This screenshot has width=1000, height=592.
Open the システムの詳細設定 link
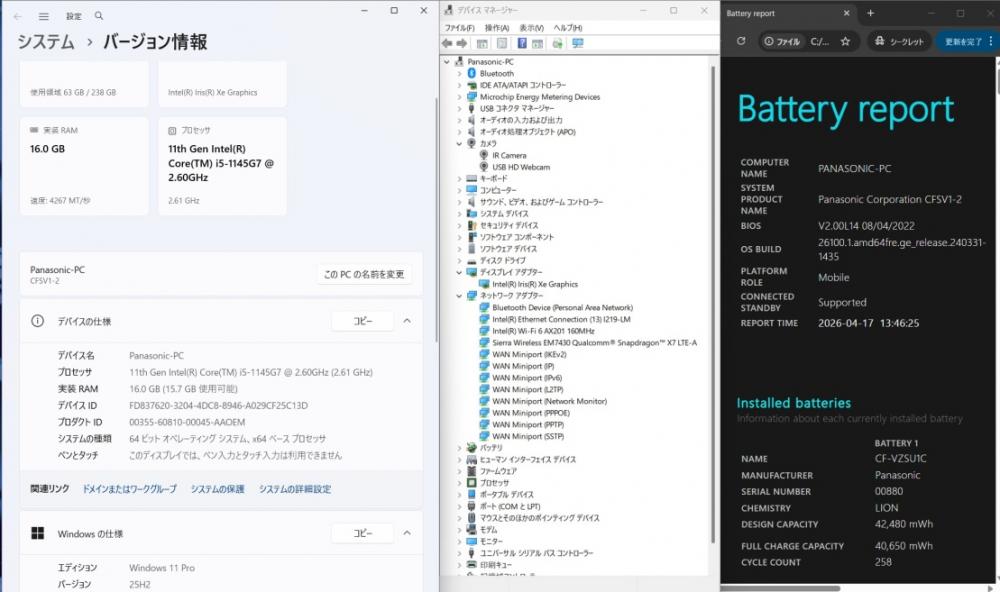[x=295, y=489]
